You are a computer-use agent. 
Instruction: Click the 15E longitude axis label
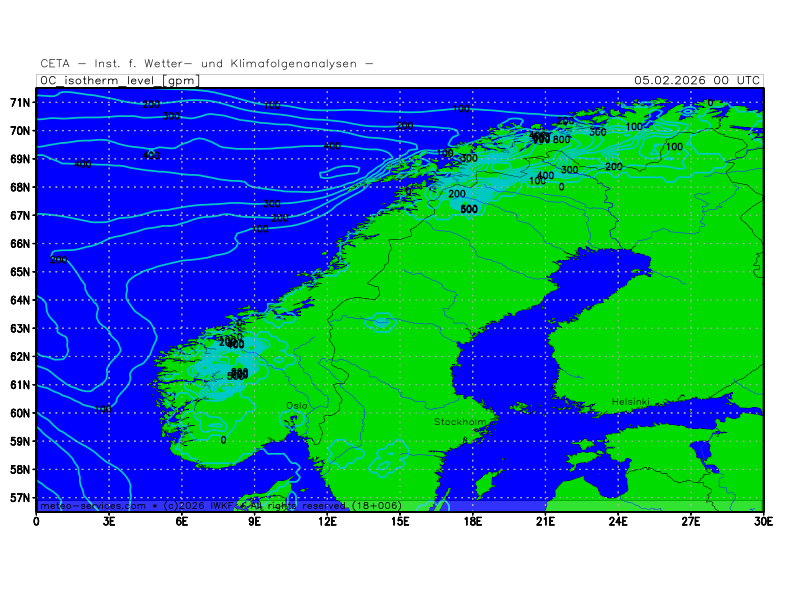[400, 520]
